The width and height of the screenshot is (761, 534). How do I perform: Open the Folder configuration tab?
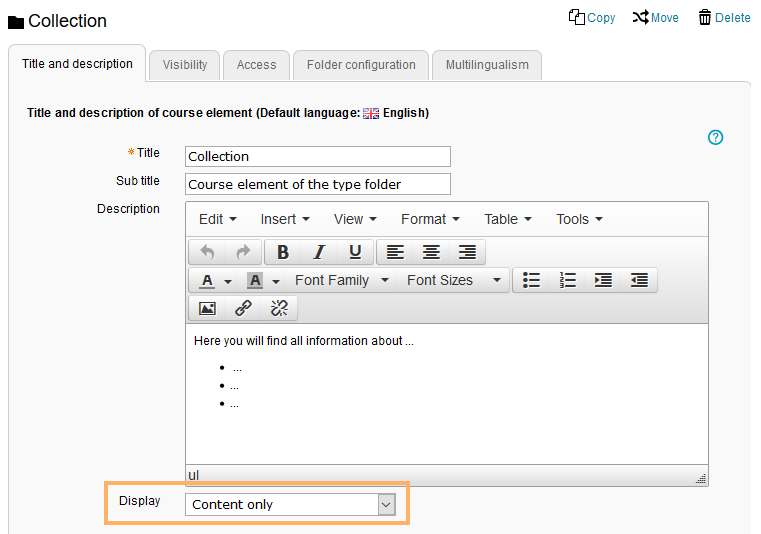[361, 65]
